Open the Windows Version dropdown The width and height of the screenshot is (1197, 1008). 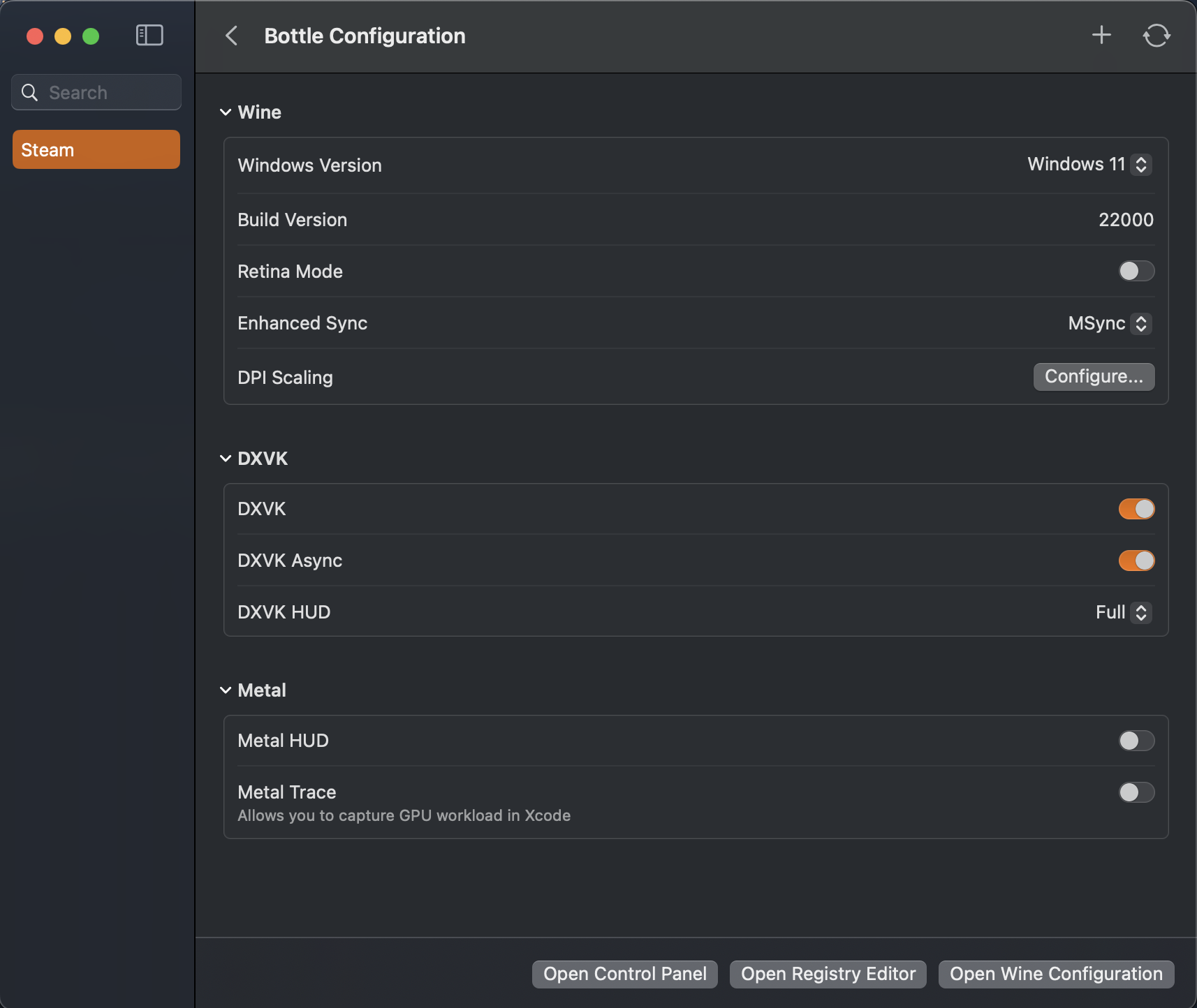pyautogui.click(x=1089, y=165)
